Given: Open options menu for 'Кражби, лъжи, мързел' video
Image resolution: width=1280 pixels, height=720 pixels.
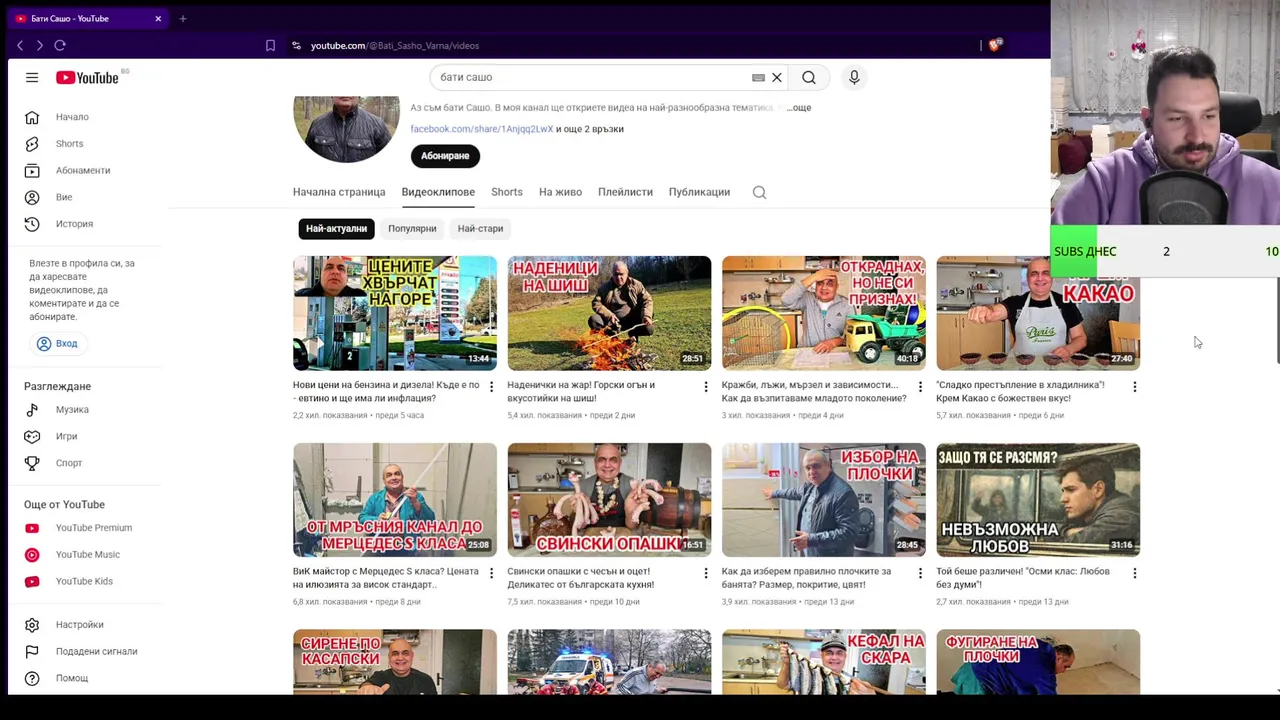Looking at the screenshot, I should point(920,387).
